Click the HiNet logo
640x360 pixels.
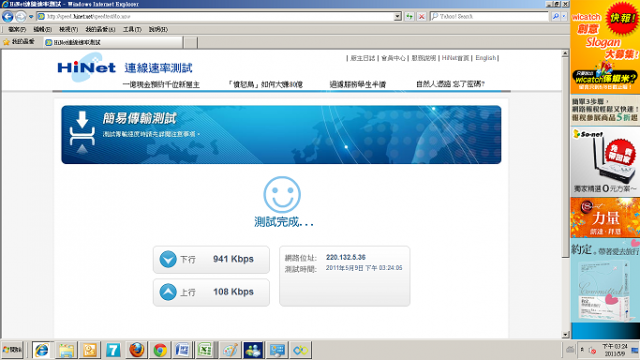(87, 67)
